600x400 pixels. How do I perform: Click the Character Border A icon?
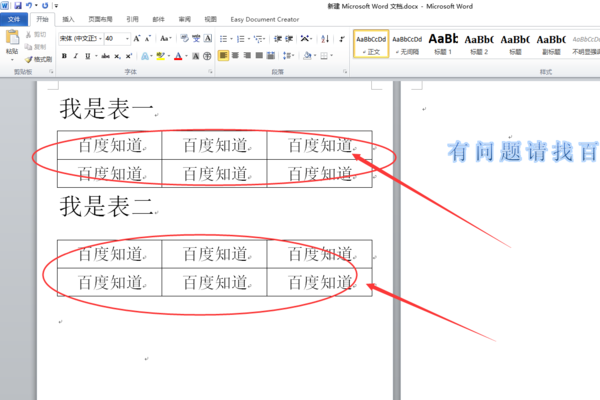pyautogui.click(x=208, y=38)
